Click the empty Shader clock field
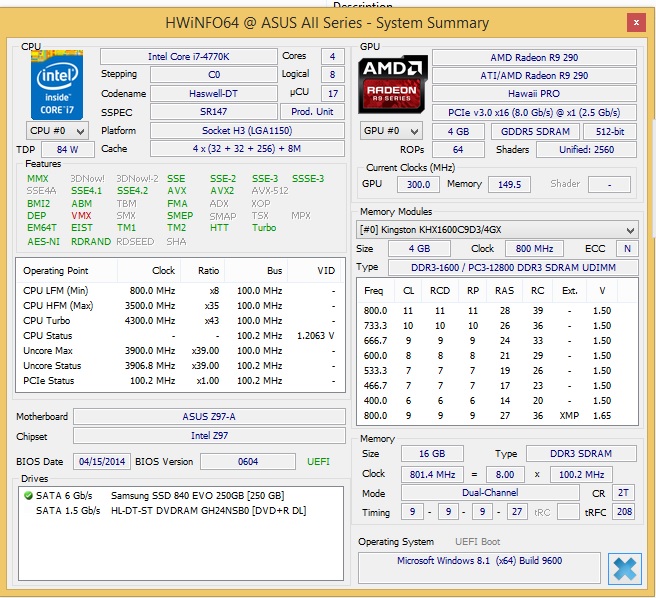This screenshot has height=598, width=656. click(609, 185)
